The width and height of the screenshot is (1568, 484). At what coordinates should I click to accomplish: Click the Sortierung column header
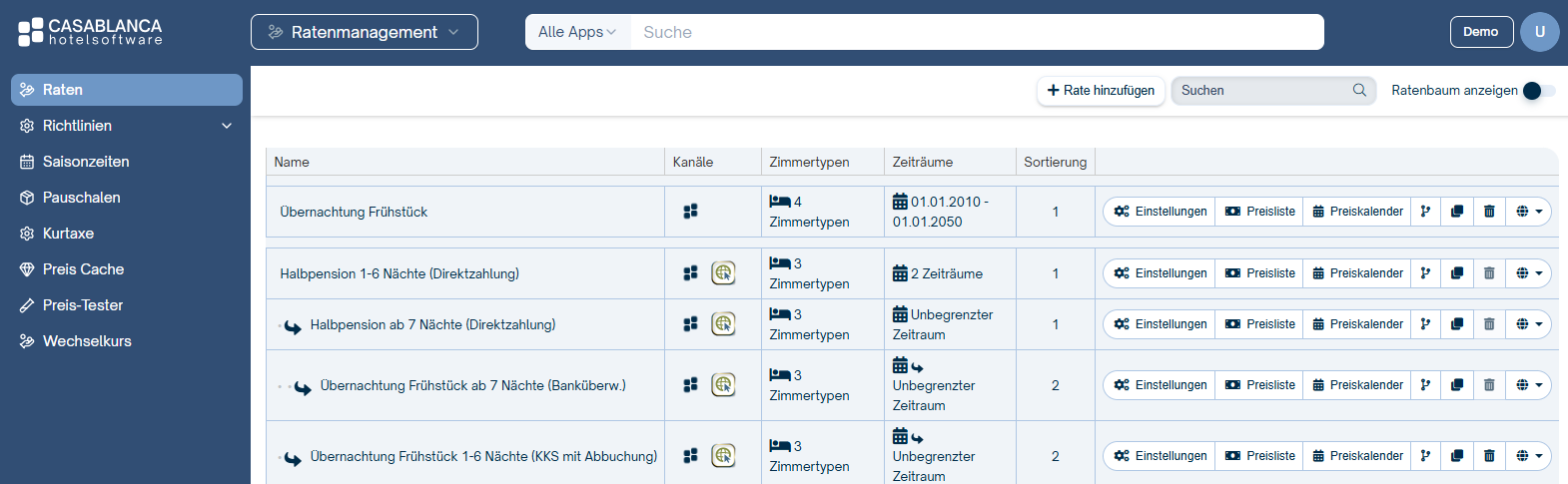(1055, 162)
